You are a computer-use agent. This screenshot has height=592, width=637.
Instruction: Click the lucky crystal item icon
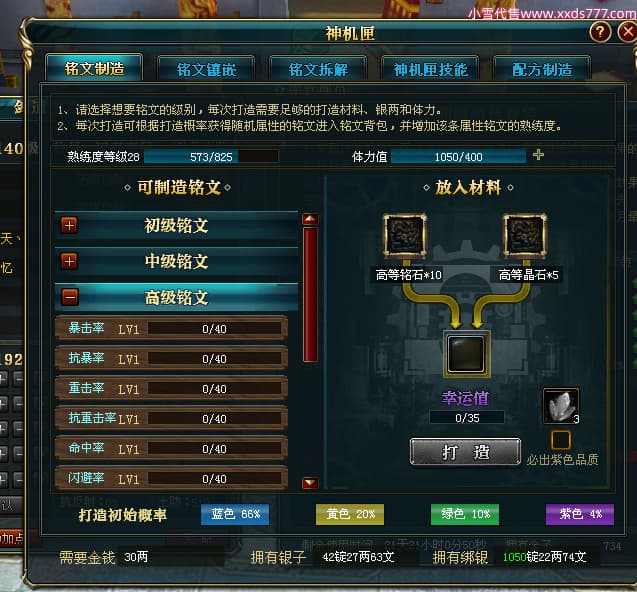point(561,406)
